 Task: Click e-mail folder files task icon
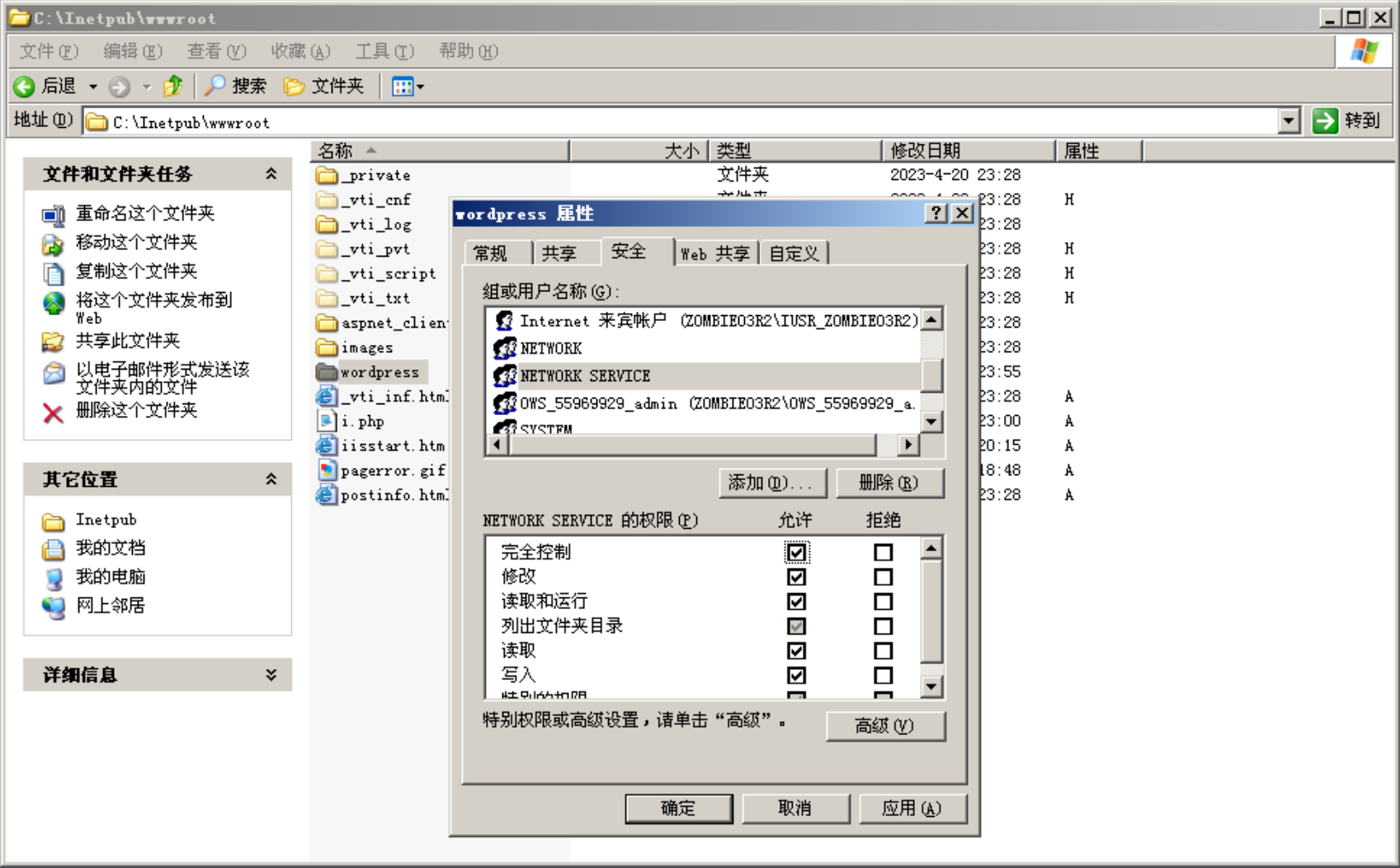pyautogui.click(x=53, y=374)
